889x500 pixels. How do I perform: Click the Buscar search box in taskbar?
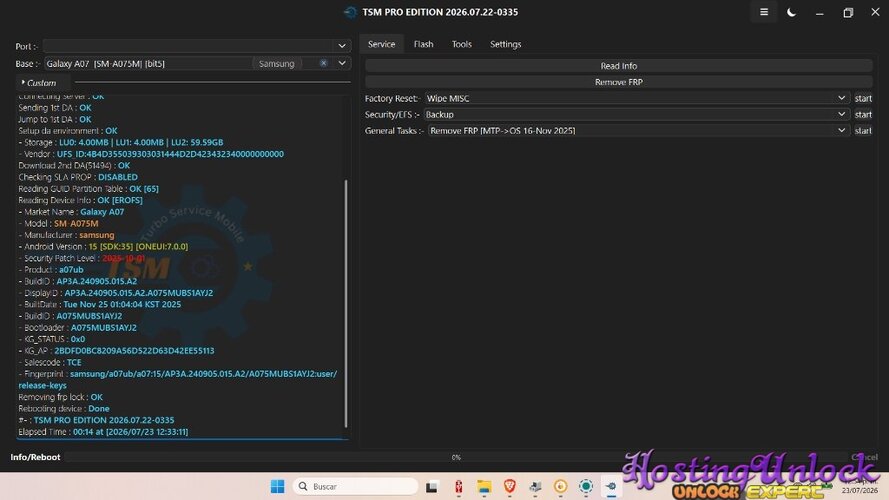(355, 486)
